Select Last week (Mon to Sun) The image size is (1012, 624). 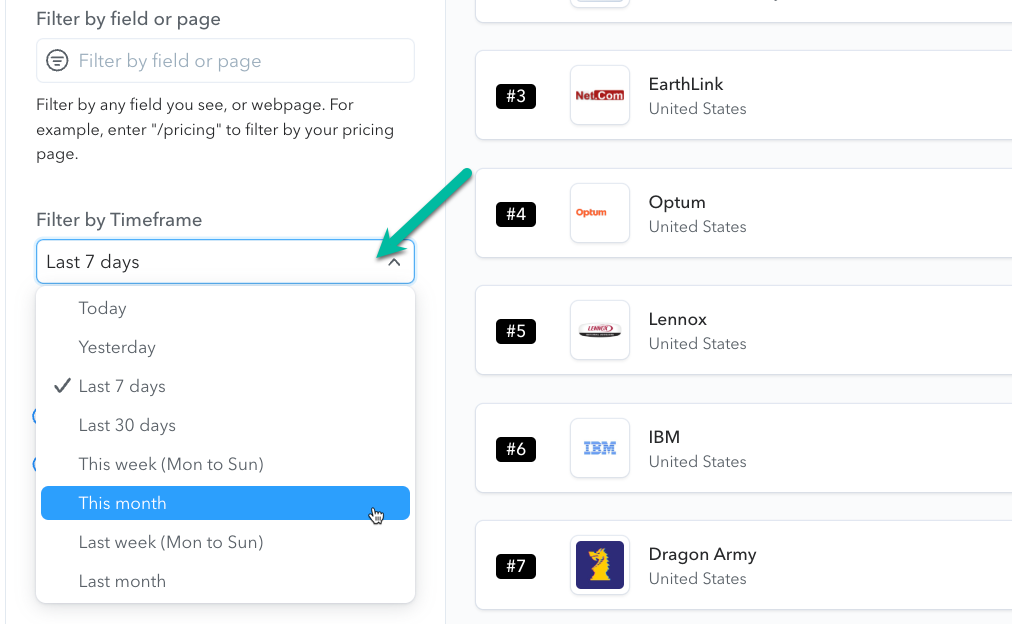[x=171, y=542]
